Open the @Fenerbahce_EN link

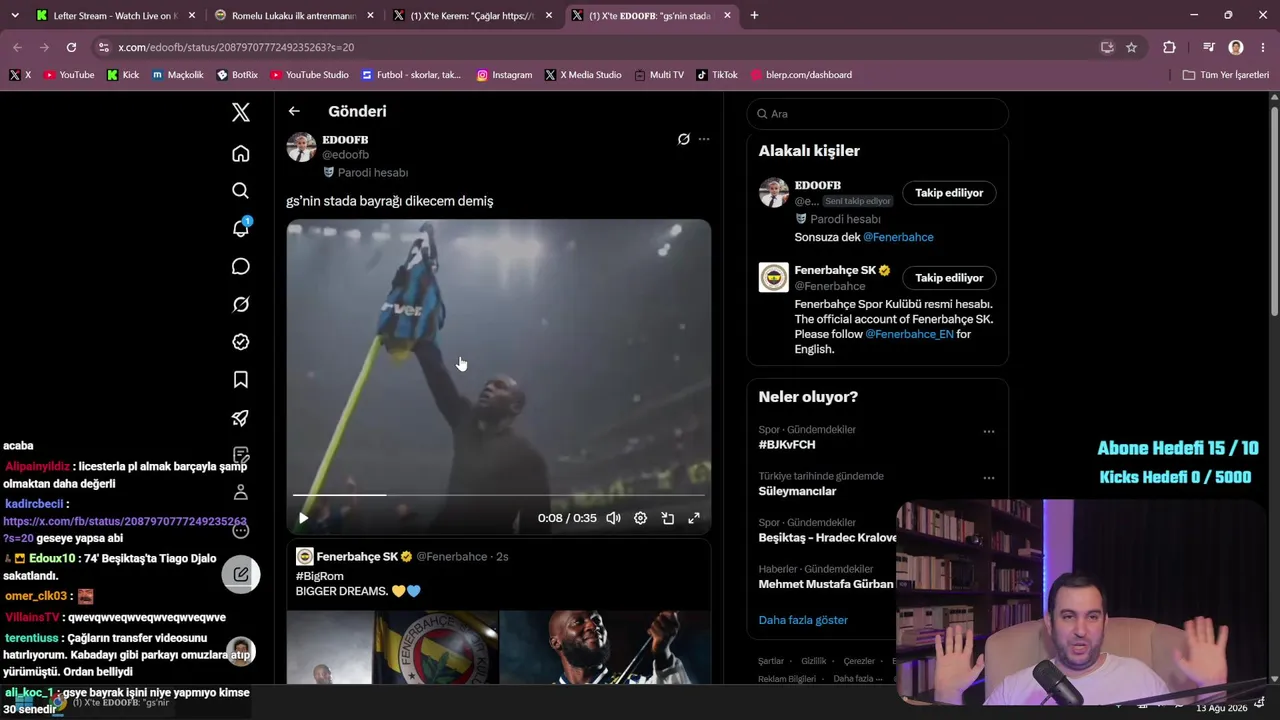click(x=909, y=334)
